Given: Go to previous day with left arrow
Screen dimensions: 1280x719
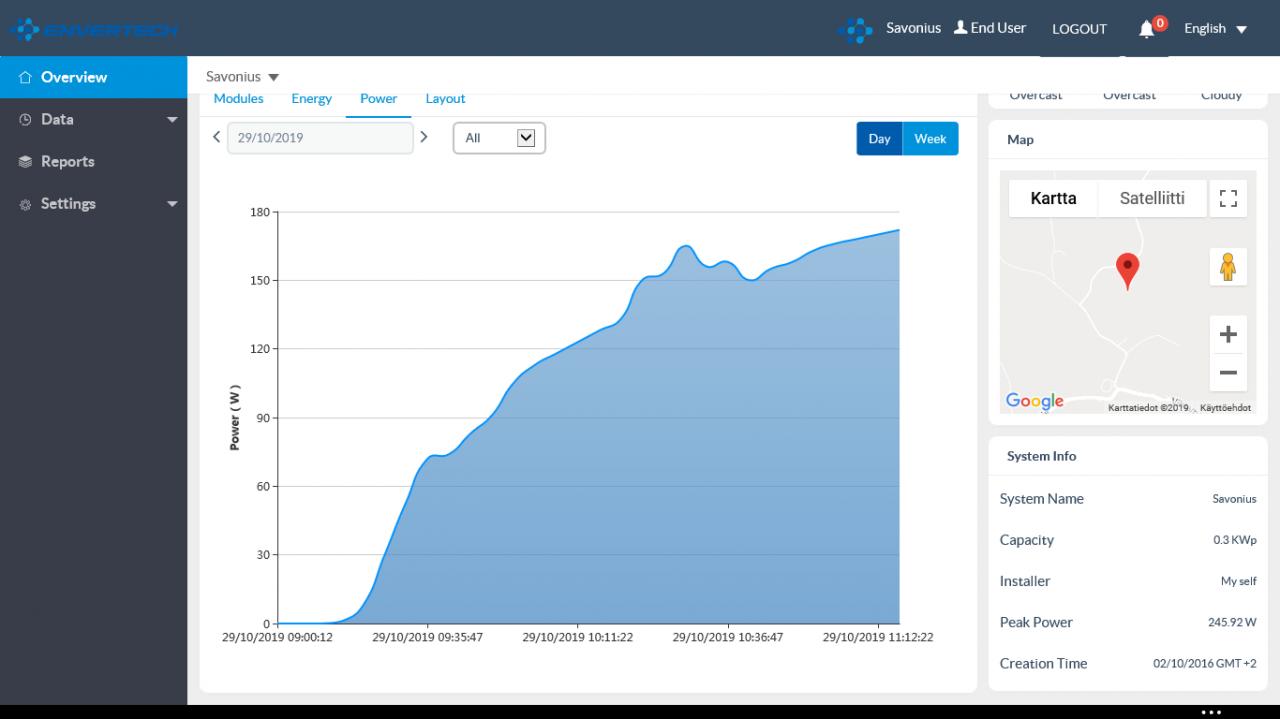Looking at the screenshot, I should tap(216, 137).
